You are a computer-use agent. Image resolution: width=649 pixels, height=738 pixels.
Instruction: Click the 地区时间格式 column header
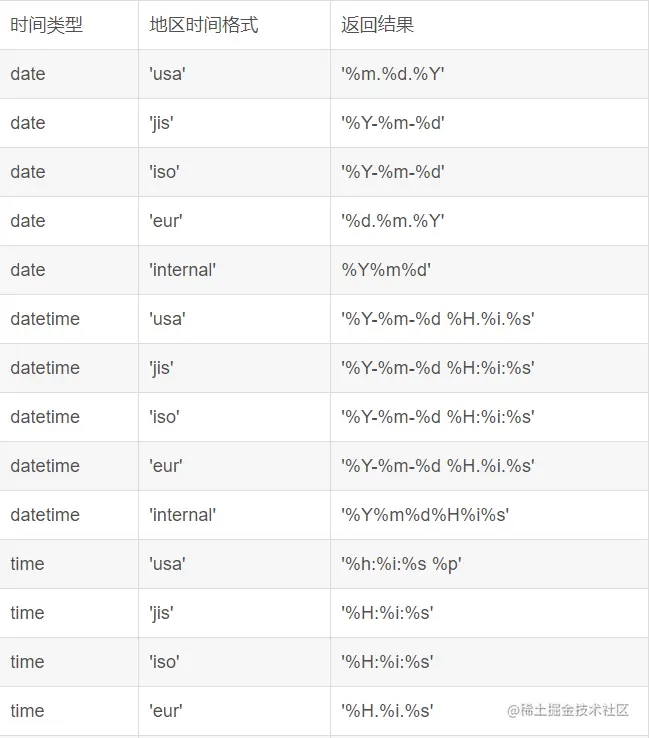tap(203, 25)
